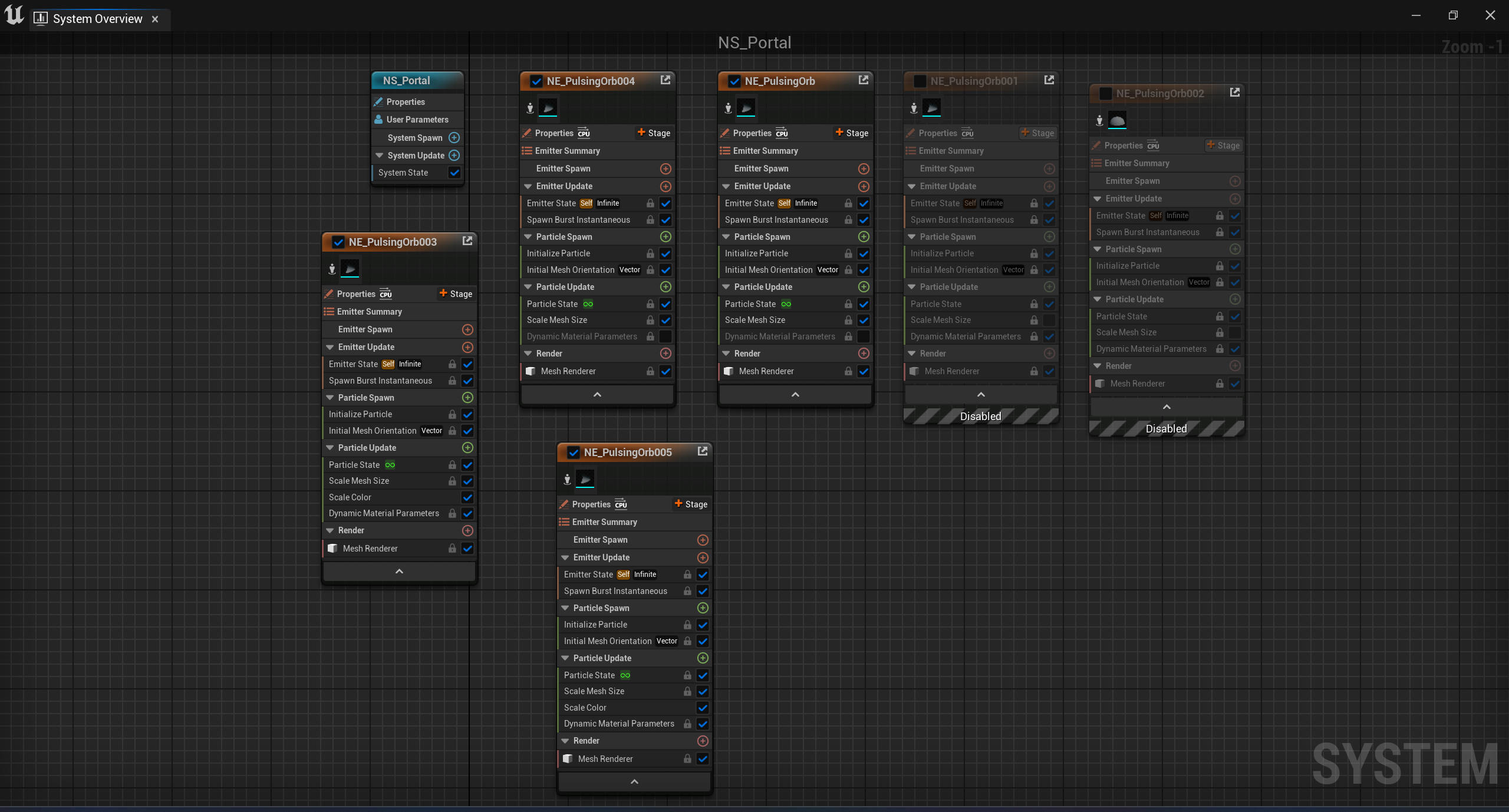Add module to System Update plus icon
1509x812 pixels.
(454, 155)
